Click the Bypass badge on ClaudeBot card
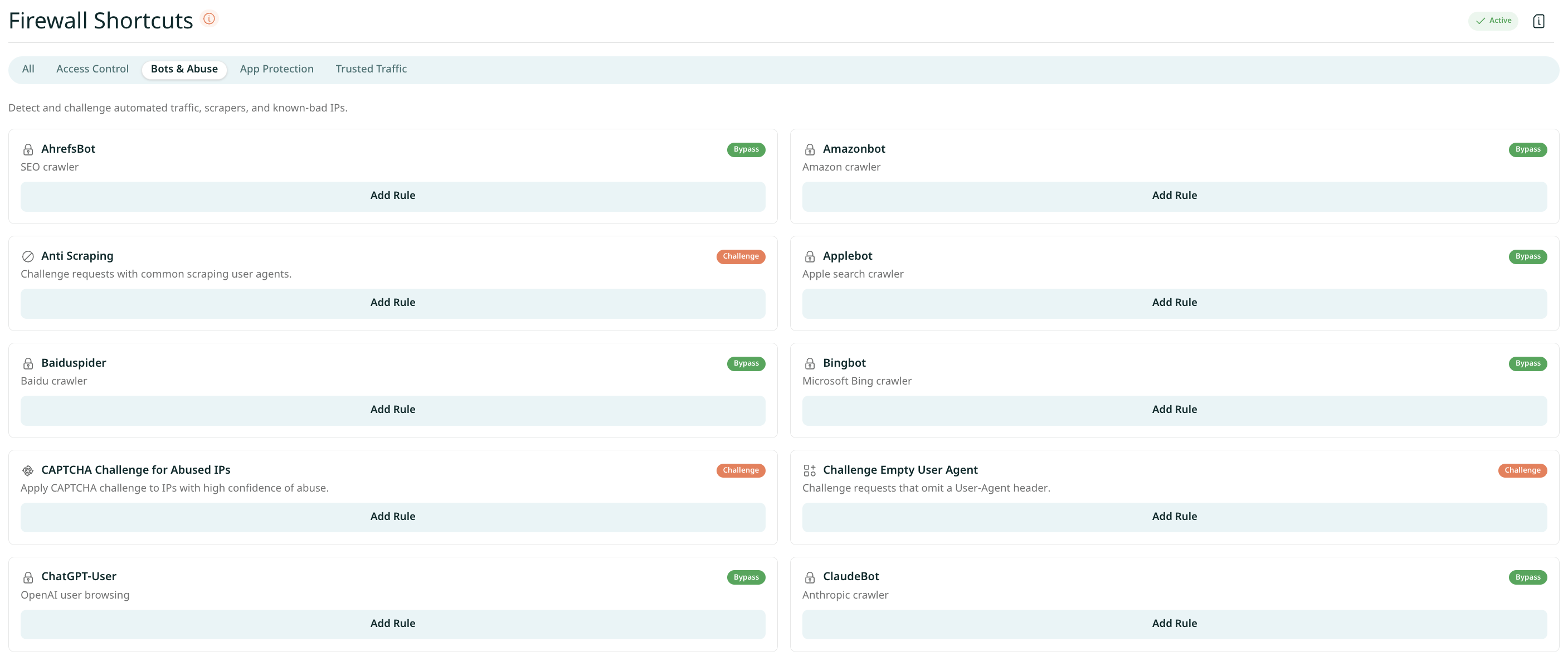This screenshot has height=661, width=1568. tap(1527, 577)
